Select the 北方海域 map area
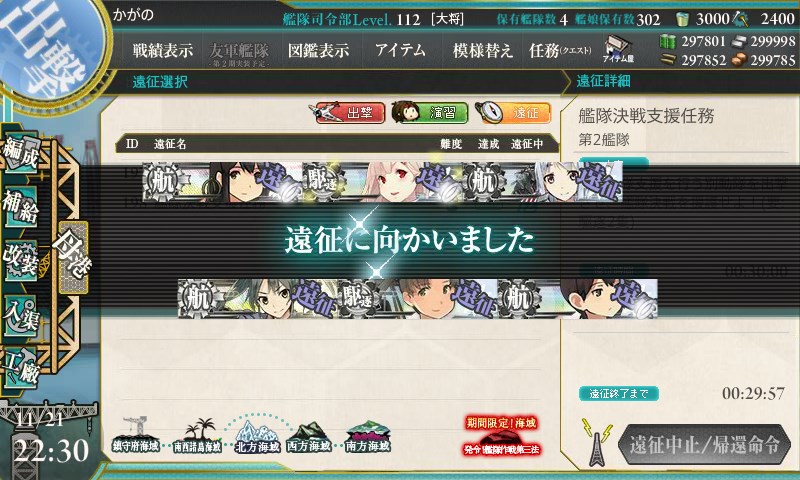Viewport: 800px width, 480px height. point(258,437)
